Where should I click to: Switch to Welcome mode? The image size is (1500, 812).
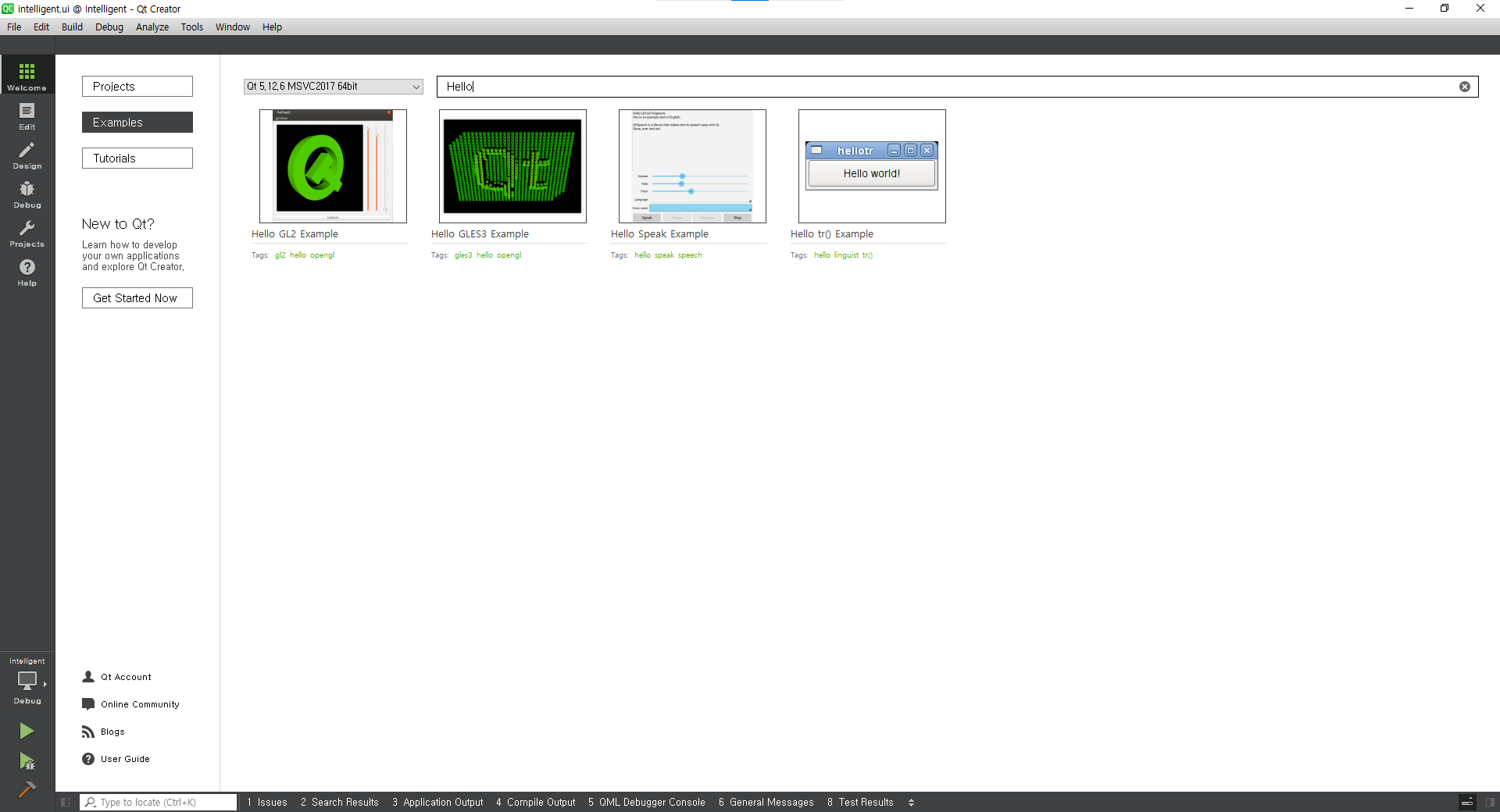27,75
